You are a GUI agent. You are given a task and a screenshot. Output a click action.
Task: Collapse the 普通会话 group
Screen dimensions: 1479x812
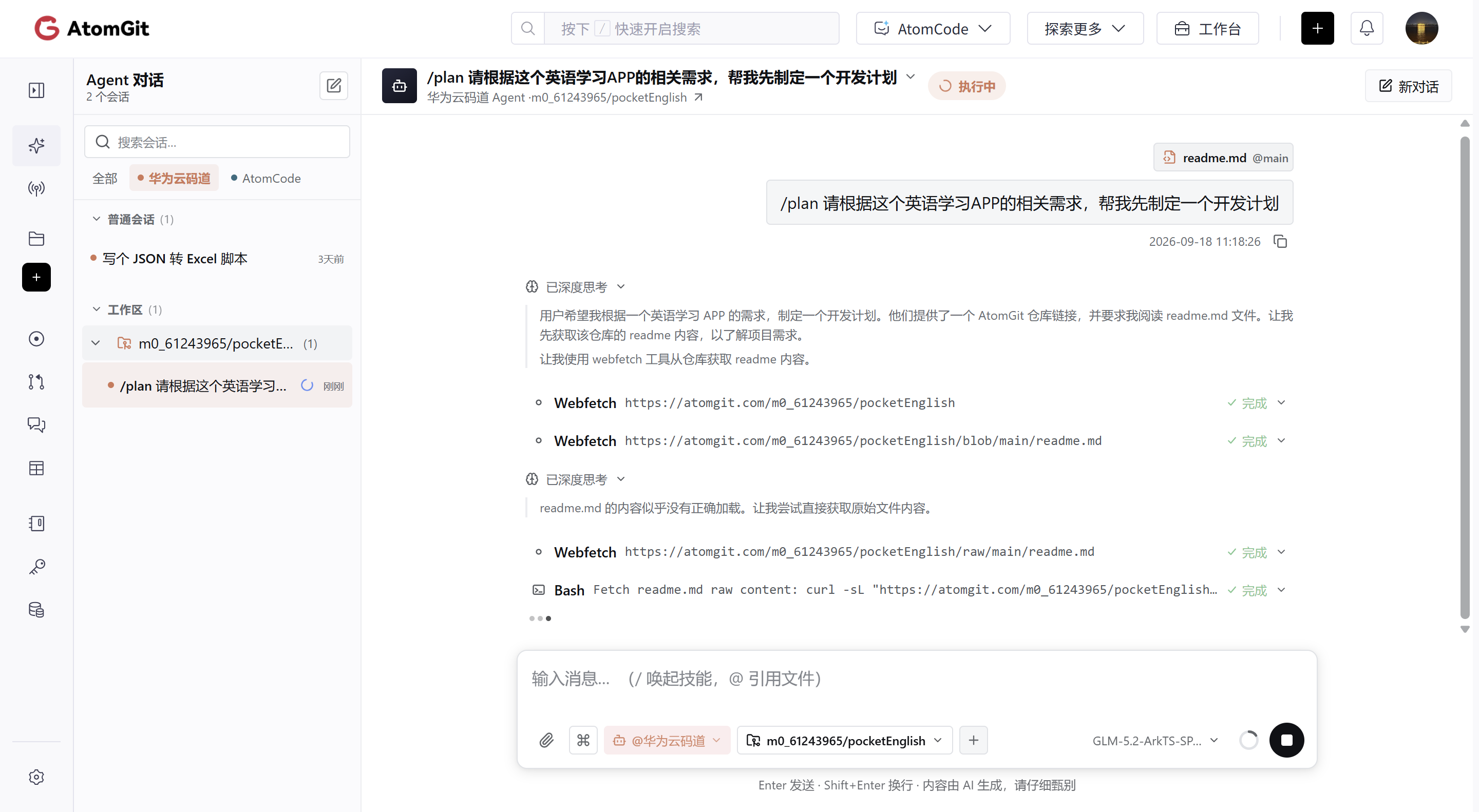(97, 219)
